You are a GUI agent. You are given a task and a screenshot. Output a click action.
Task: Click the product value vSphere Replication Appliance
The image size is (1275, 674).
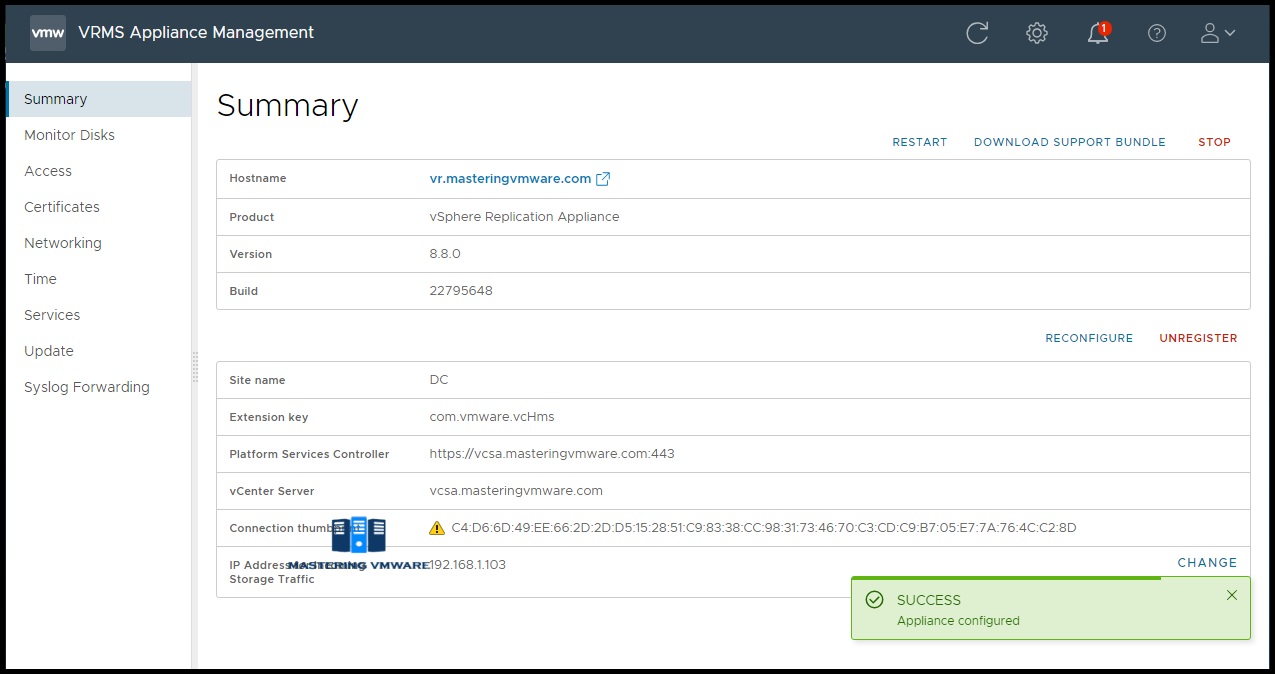pos(524,217)
